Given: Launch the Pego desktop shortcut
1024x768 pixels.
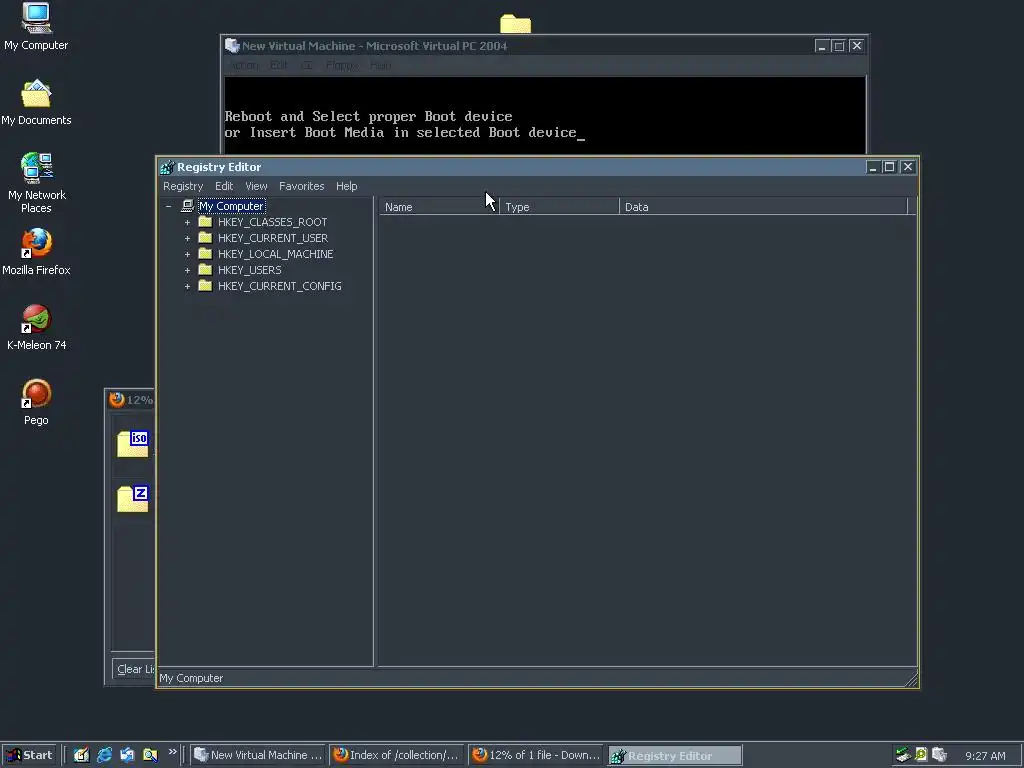Looking at the screenshot, I should (x=36, y=402).
